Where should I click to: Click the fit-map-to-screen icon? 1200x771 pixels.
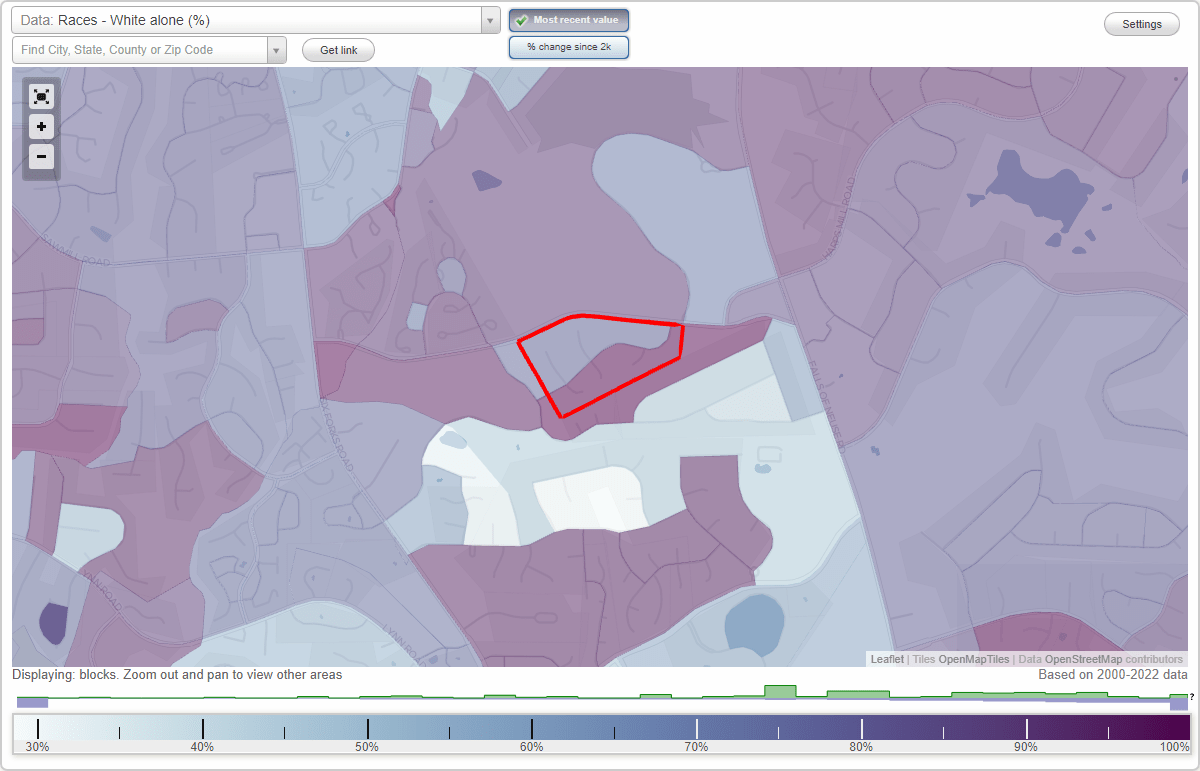(41, 96)
